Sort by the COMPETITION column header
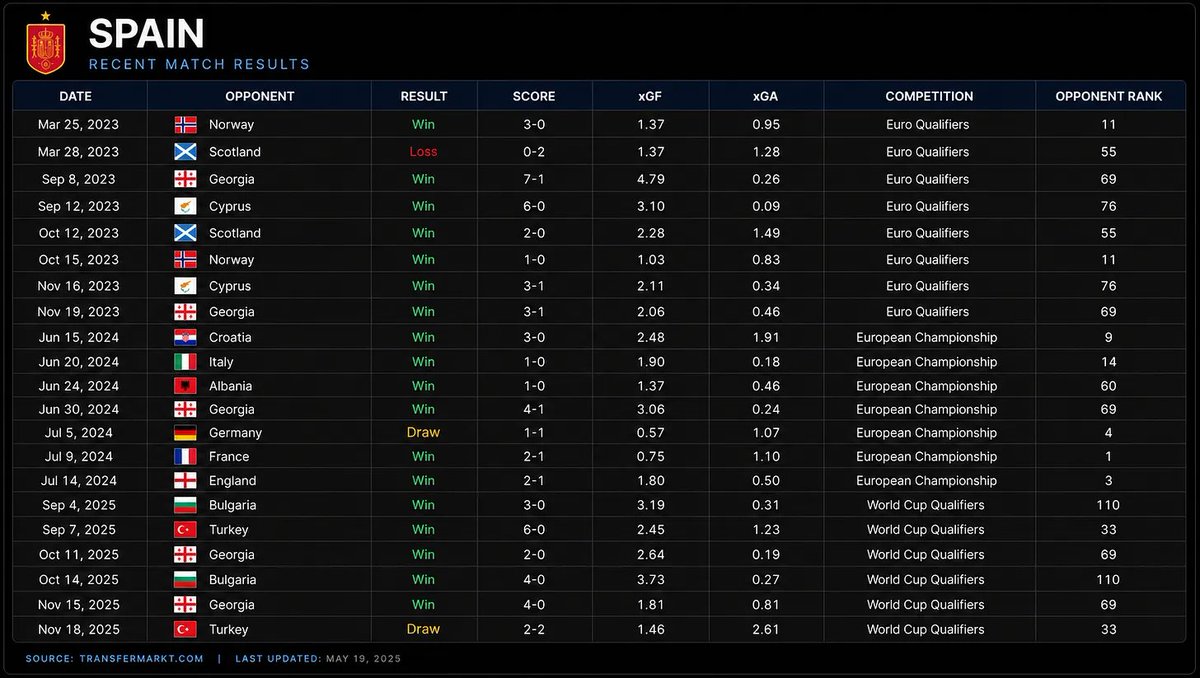Image resolution: width=1200 pixels, height=678 pixels. click(929, 97)
